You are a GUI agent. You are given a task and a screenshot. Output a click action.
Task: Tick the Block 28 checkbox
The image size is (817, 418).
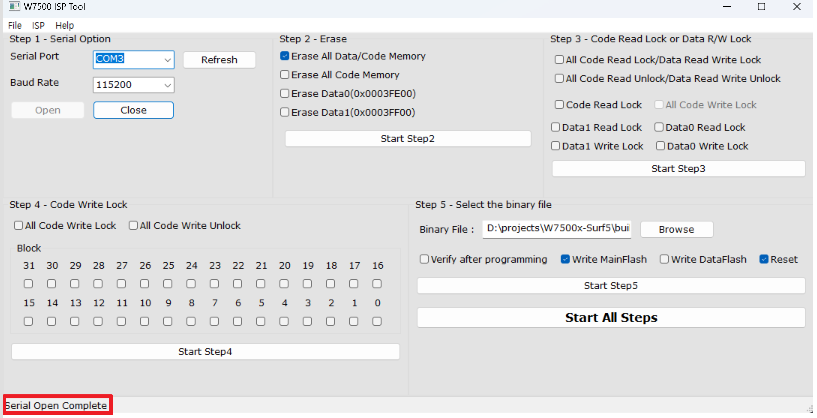click(98, 284)
